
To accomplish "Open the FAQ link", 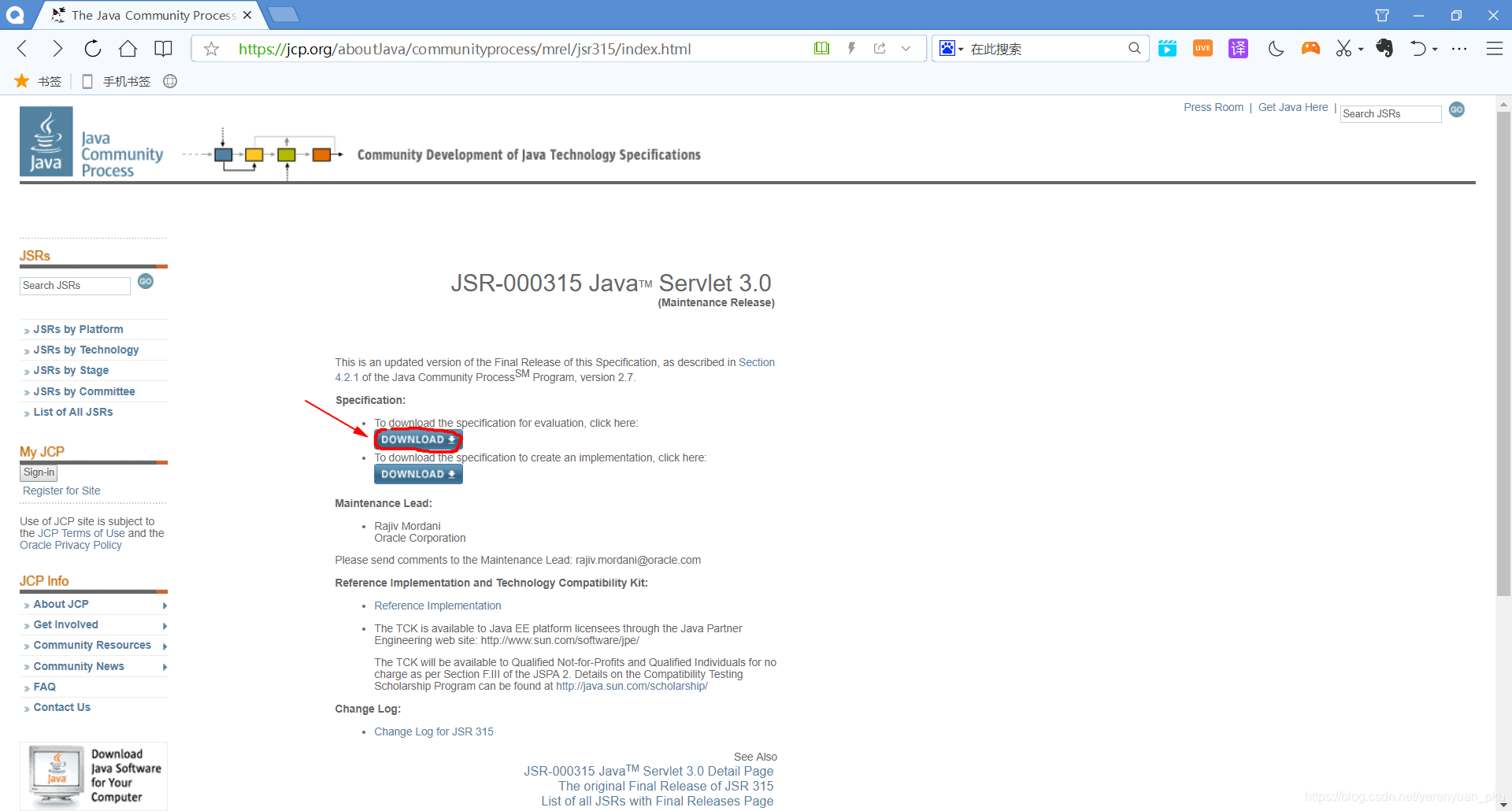I will (44, 687).
